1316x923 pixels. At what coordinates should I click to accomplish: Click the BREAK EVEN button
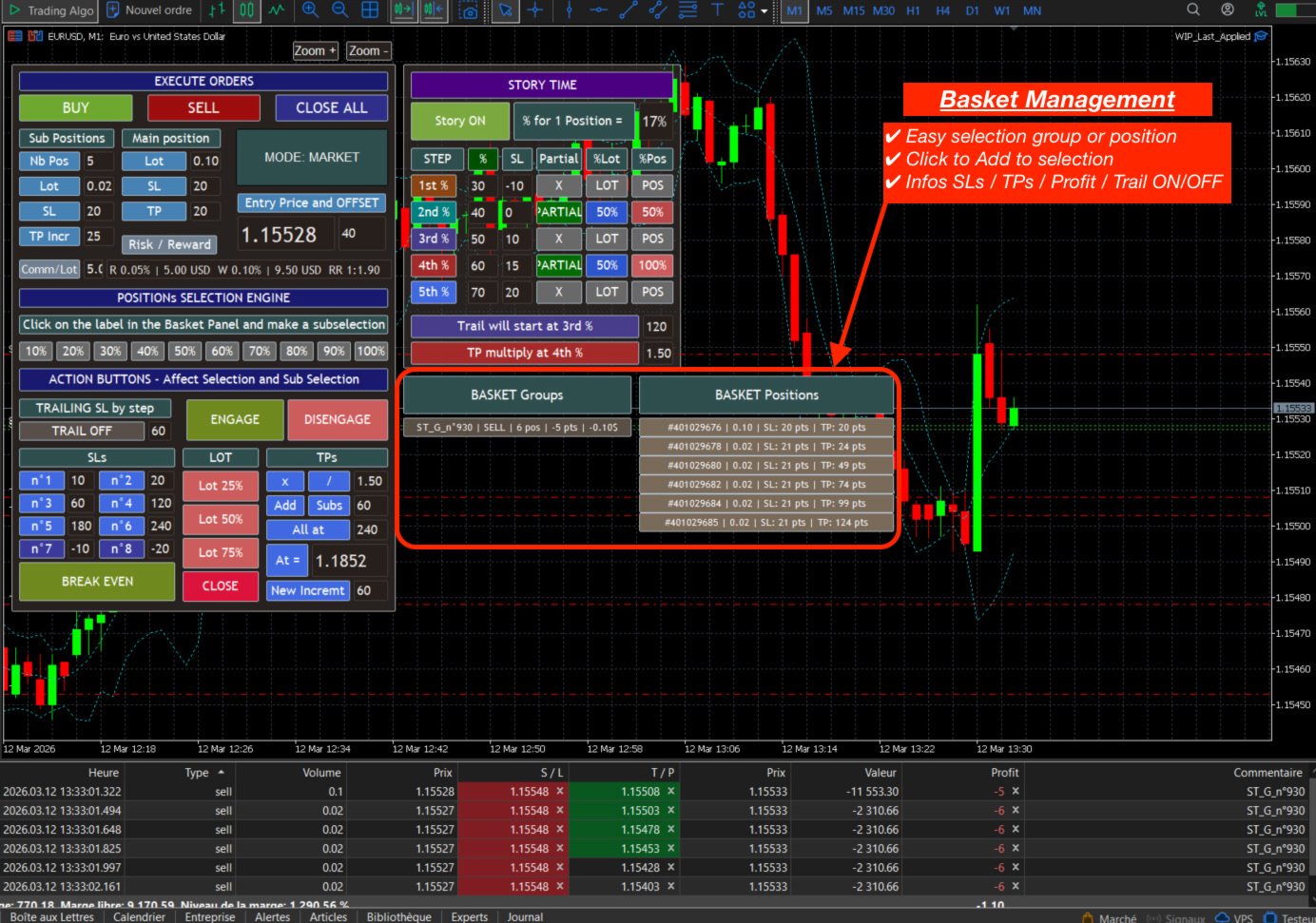coord(97,581)
